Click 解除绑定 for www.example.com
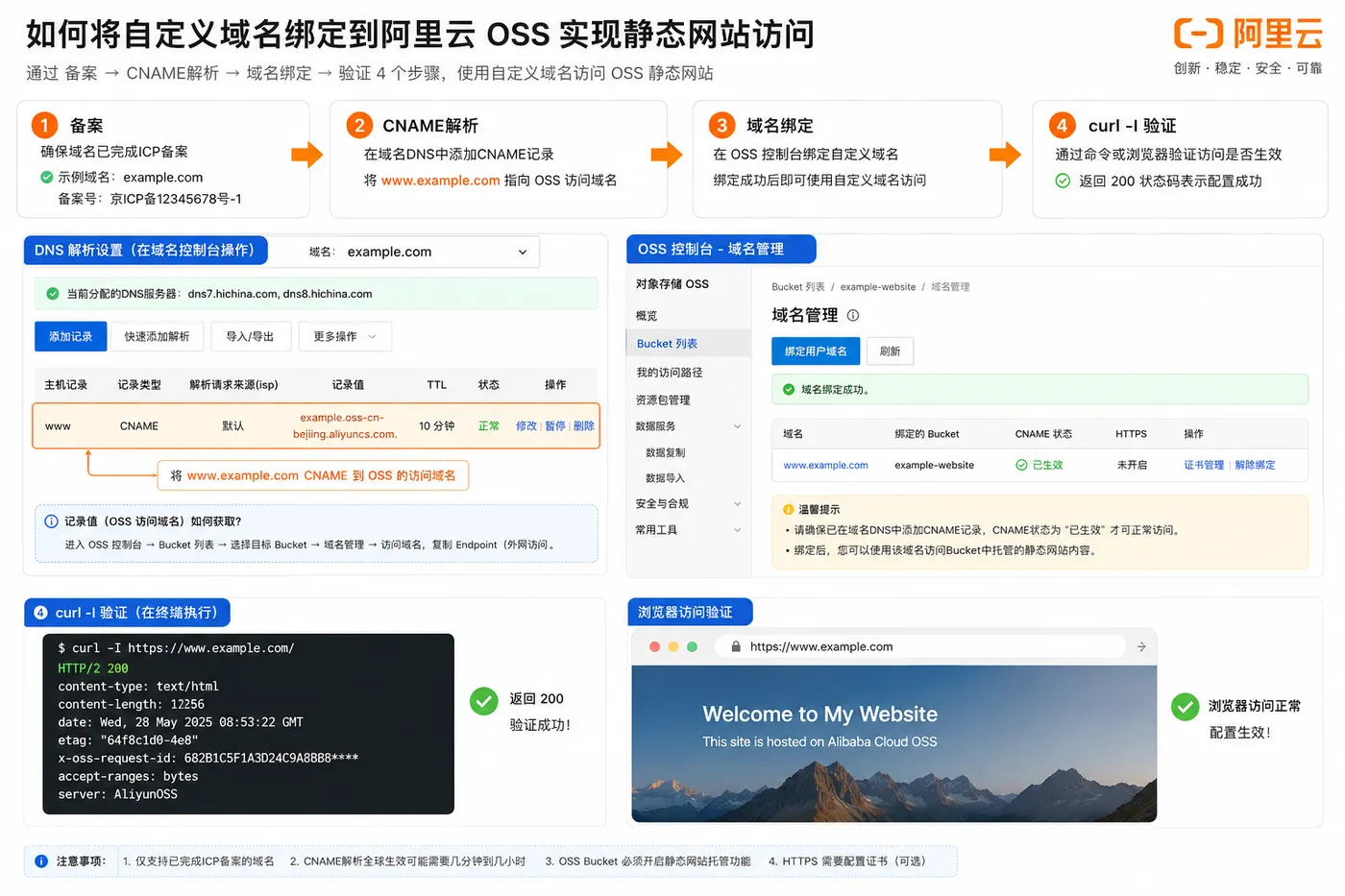This screenshot has width=1345, height=896. tap(1255, 465)
